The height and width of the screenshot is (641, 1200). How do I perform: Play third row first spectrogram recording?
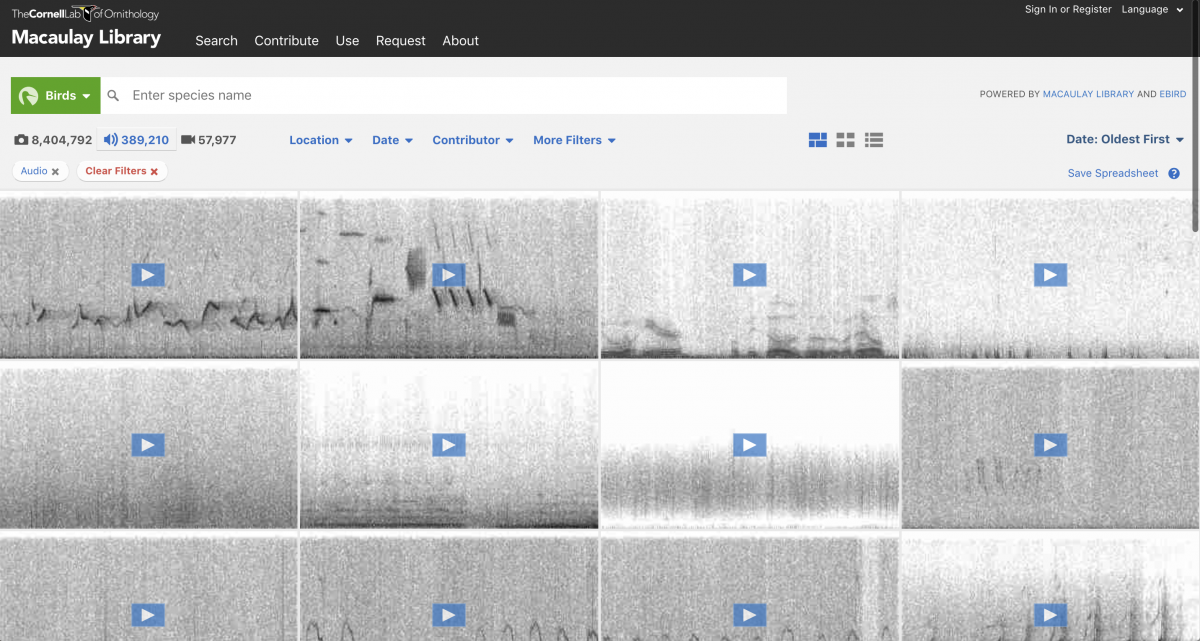148,615
